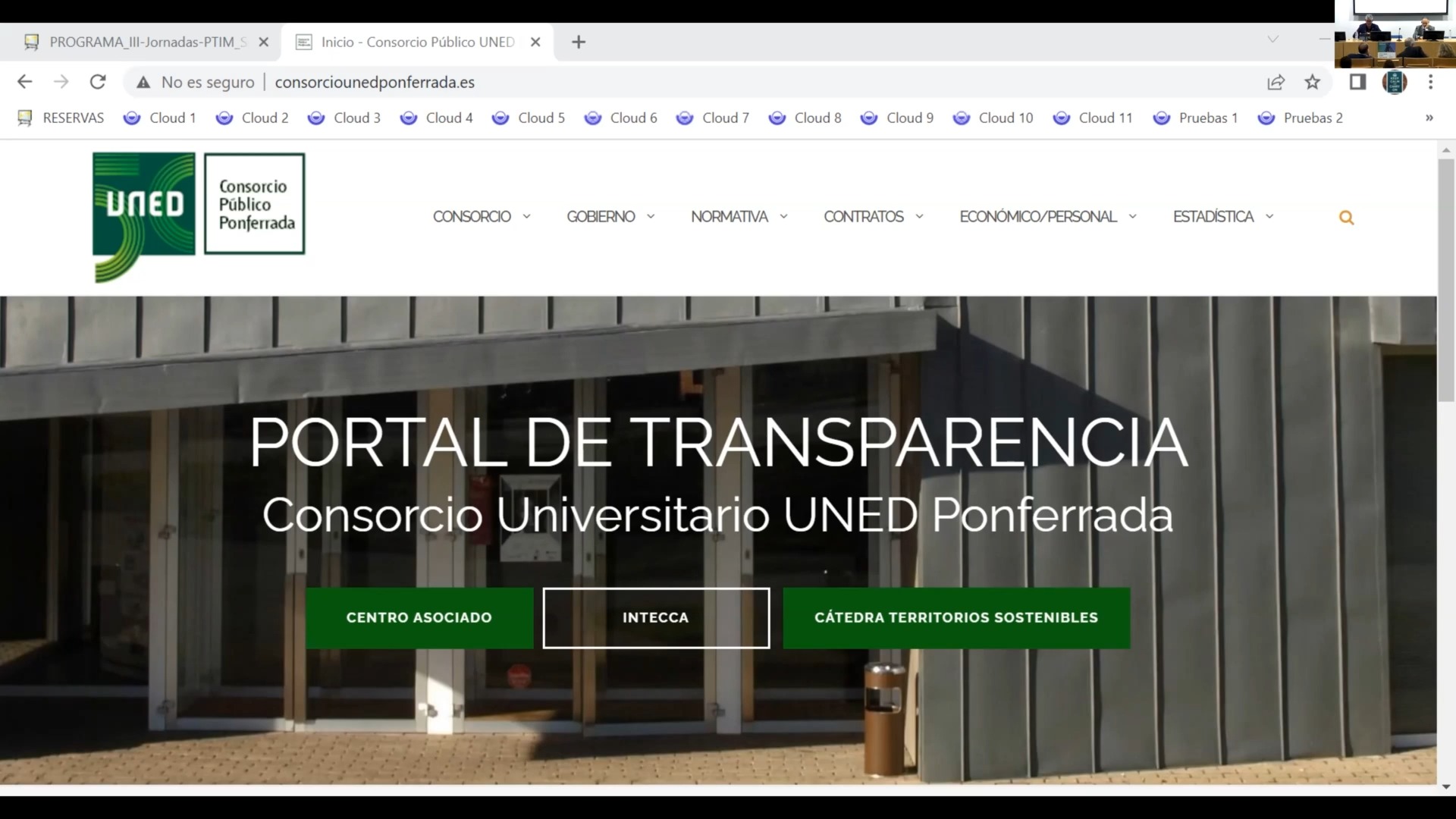Click the share page icon in address bar
This screenshot has height=819, width=1456.
point(1276,82)
